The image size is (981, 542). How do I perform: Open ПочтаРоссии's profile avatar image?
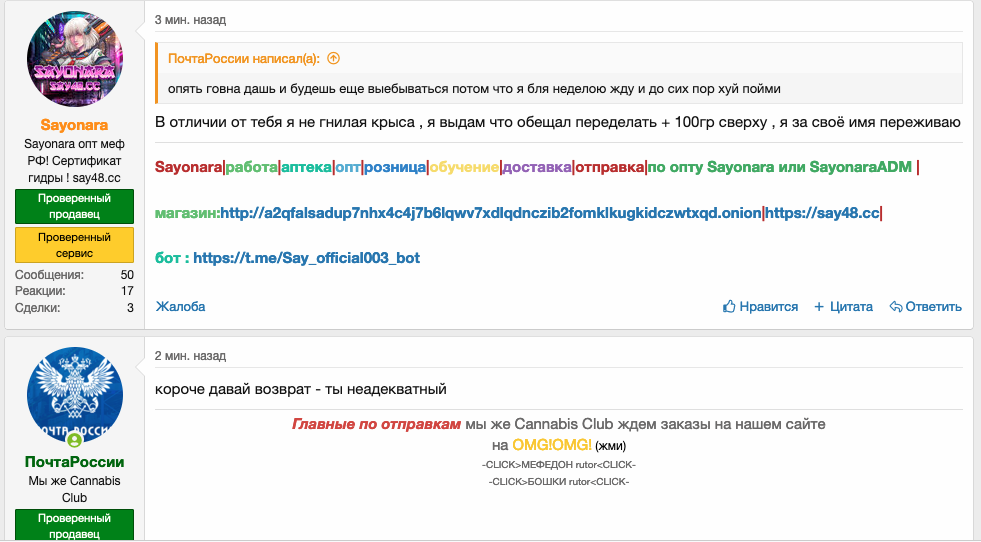tap(74, 395)
